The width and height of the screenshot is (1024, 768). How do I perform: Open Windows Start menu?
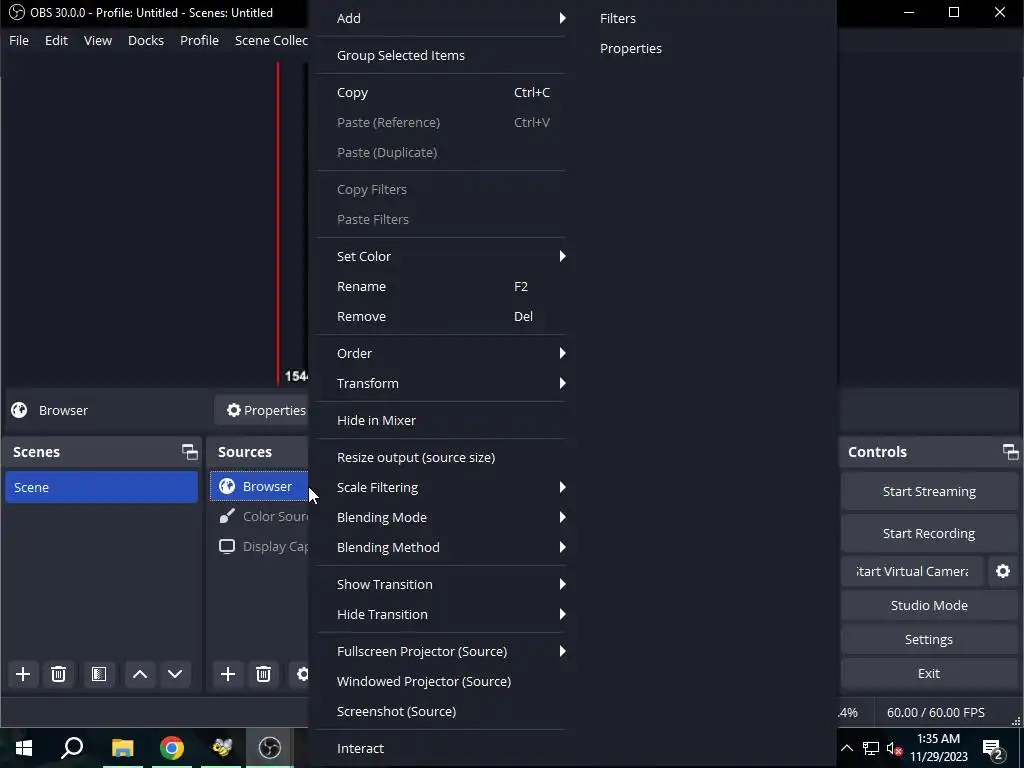(x=24, y=748)
